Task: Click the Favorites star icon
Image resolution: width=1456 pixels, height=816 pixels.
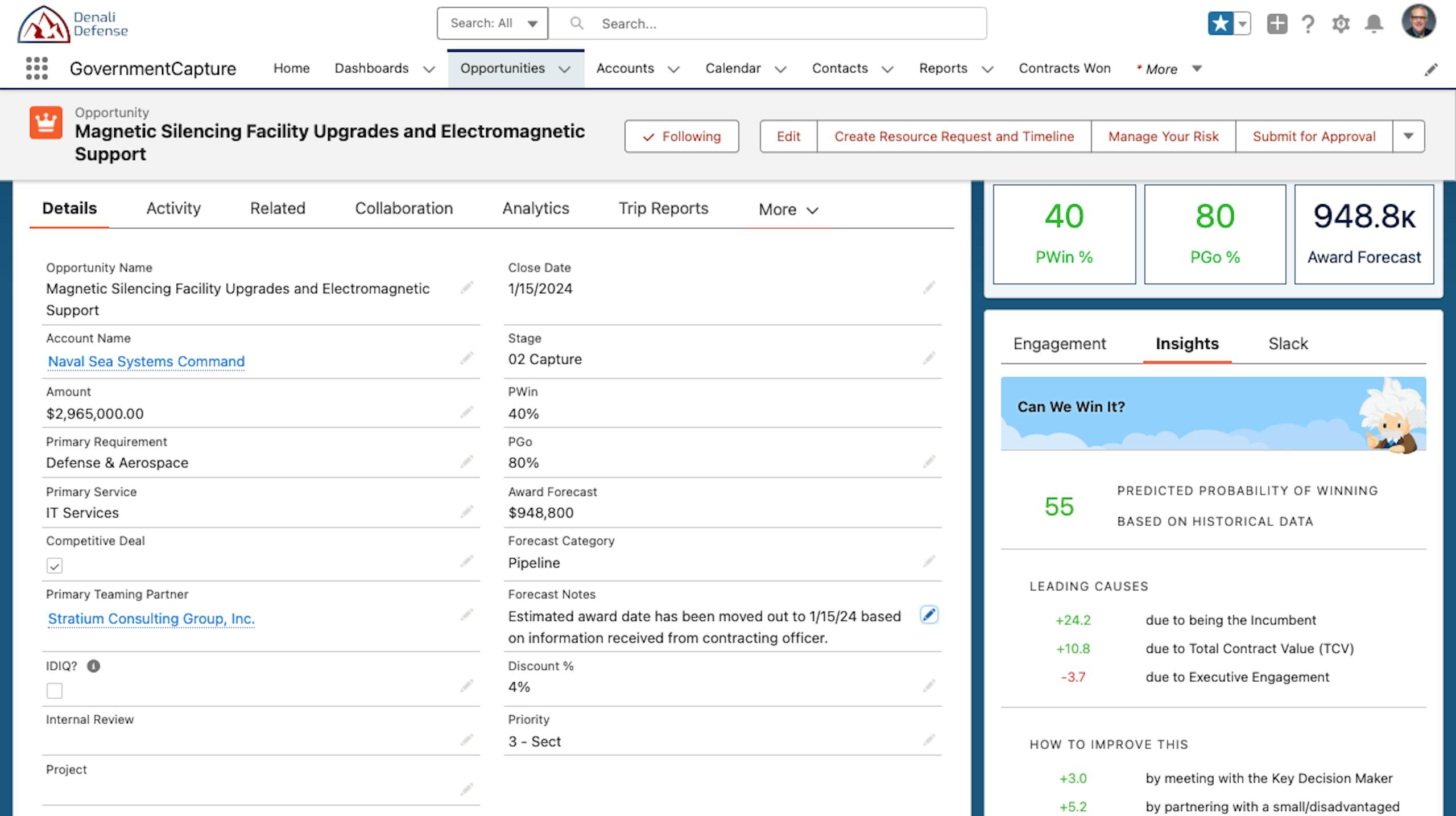Action: pyautogui.click(x=1220, y=24)
